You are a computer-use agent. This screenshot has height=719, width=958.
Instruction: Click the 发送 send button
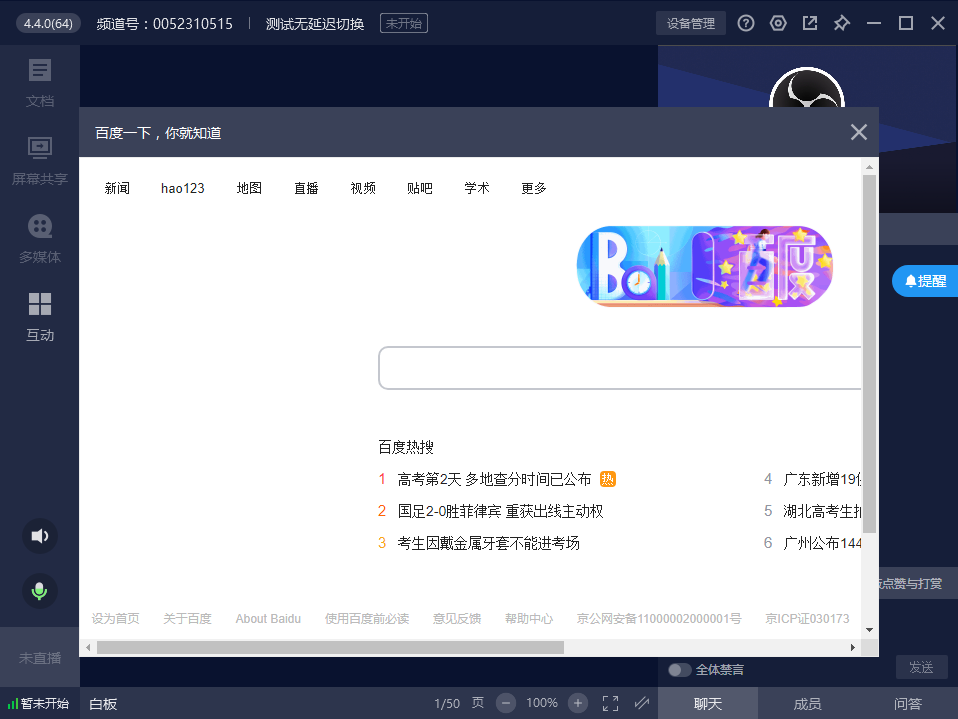pos(921,667)
